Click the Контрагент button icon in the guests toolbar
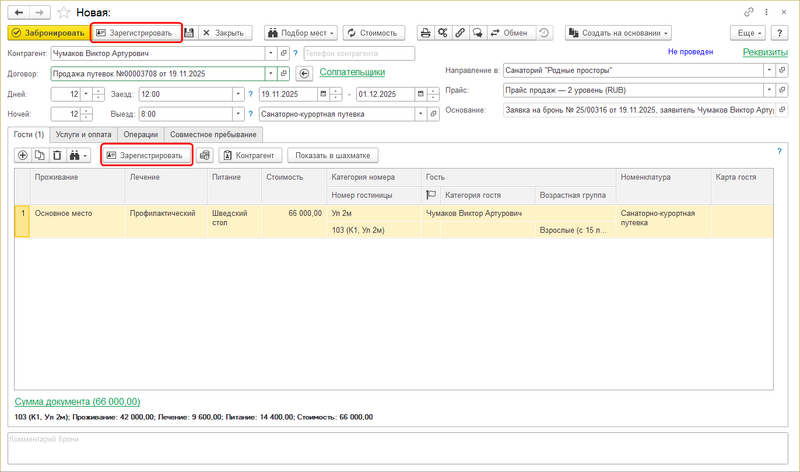The image size is (800, 472). pos(229,156)
